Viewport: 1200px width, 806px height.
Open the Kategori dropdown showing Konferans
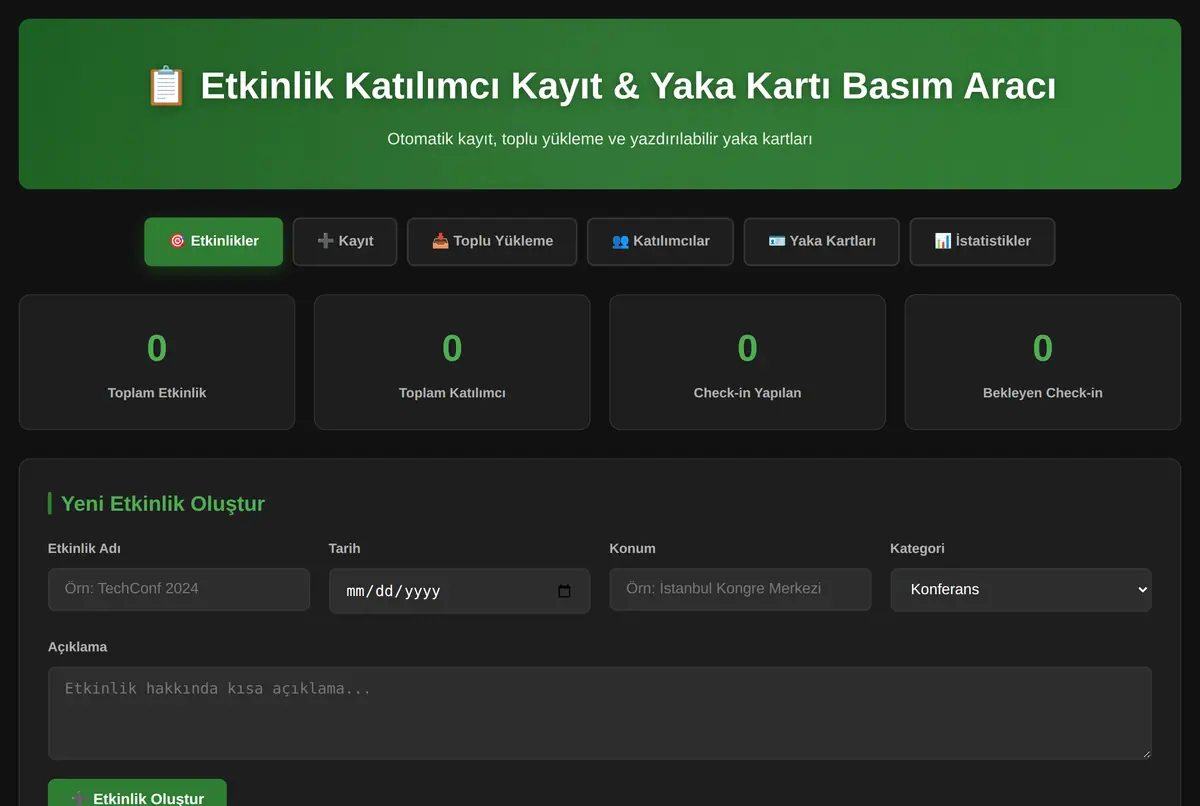tap(1021, 590)
